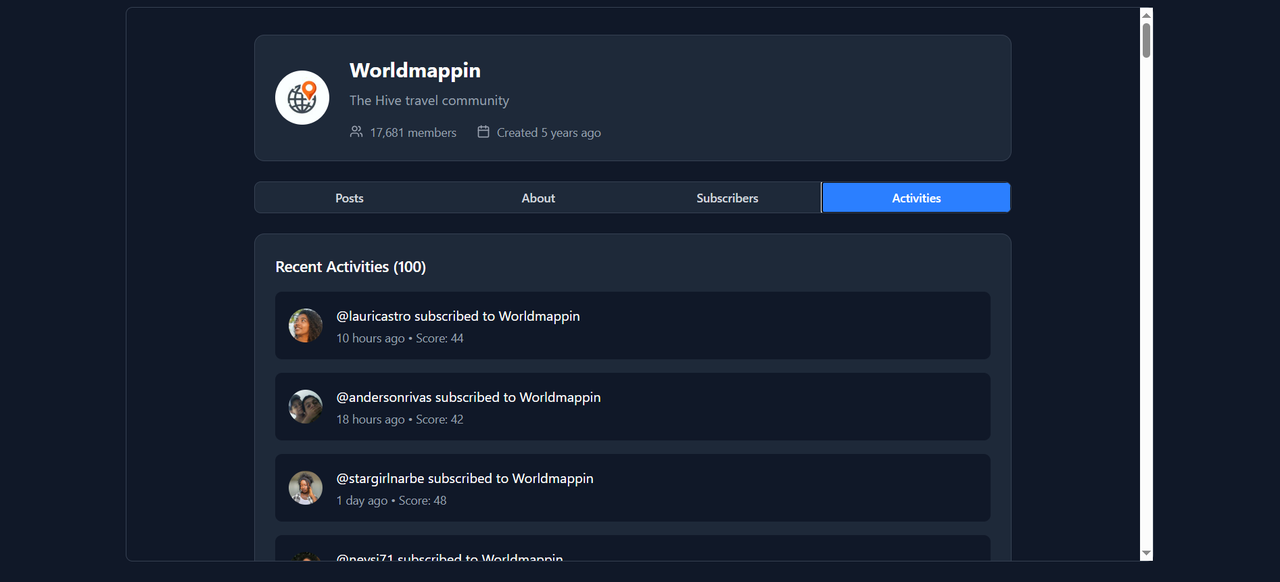The height and width of the screenshot is (582, 1280).
Task: Click '18 hours ago • Score: 42'
Action: click(400, 419)
